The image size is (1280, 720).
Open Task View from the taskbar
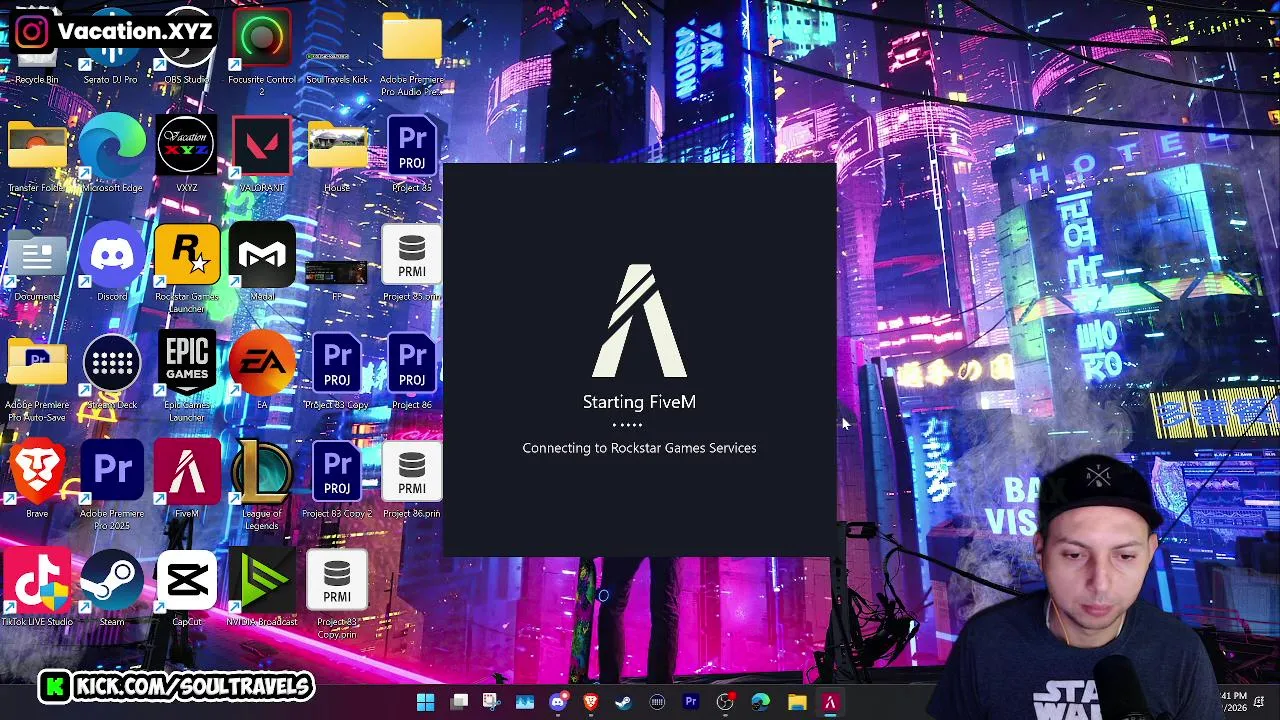tap(459, 702)
